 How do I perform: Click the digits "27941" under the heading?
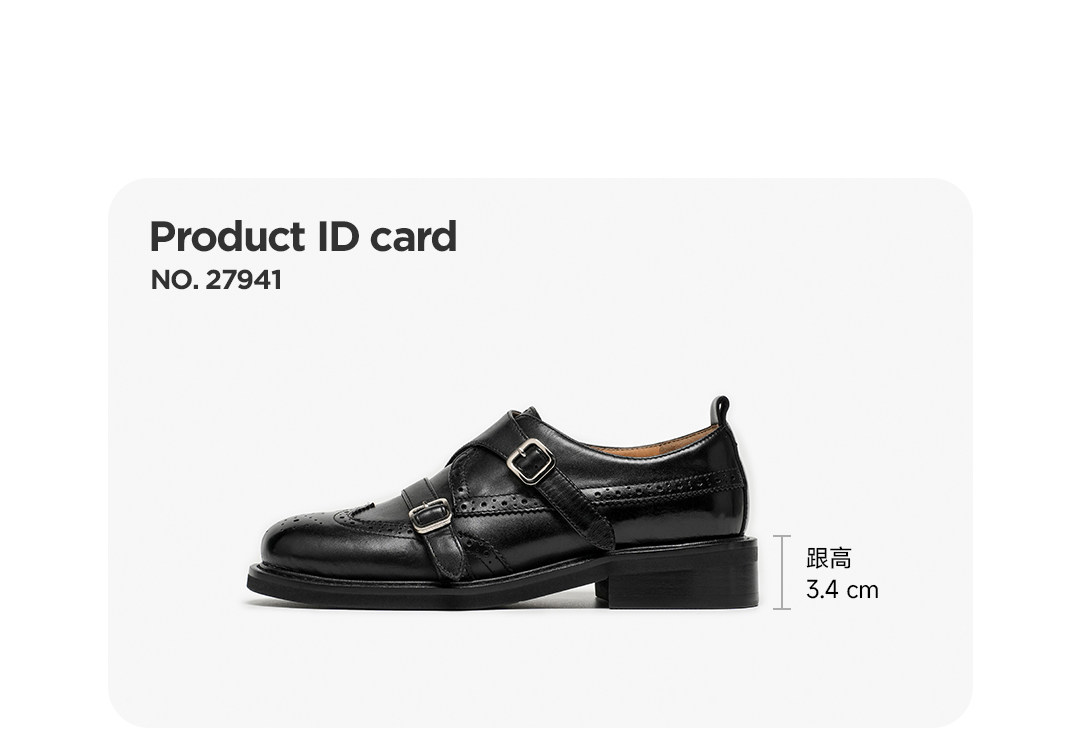pos(244,280)
